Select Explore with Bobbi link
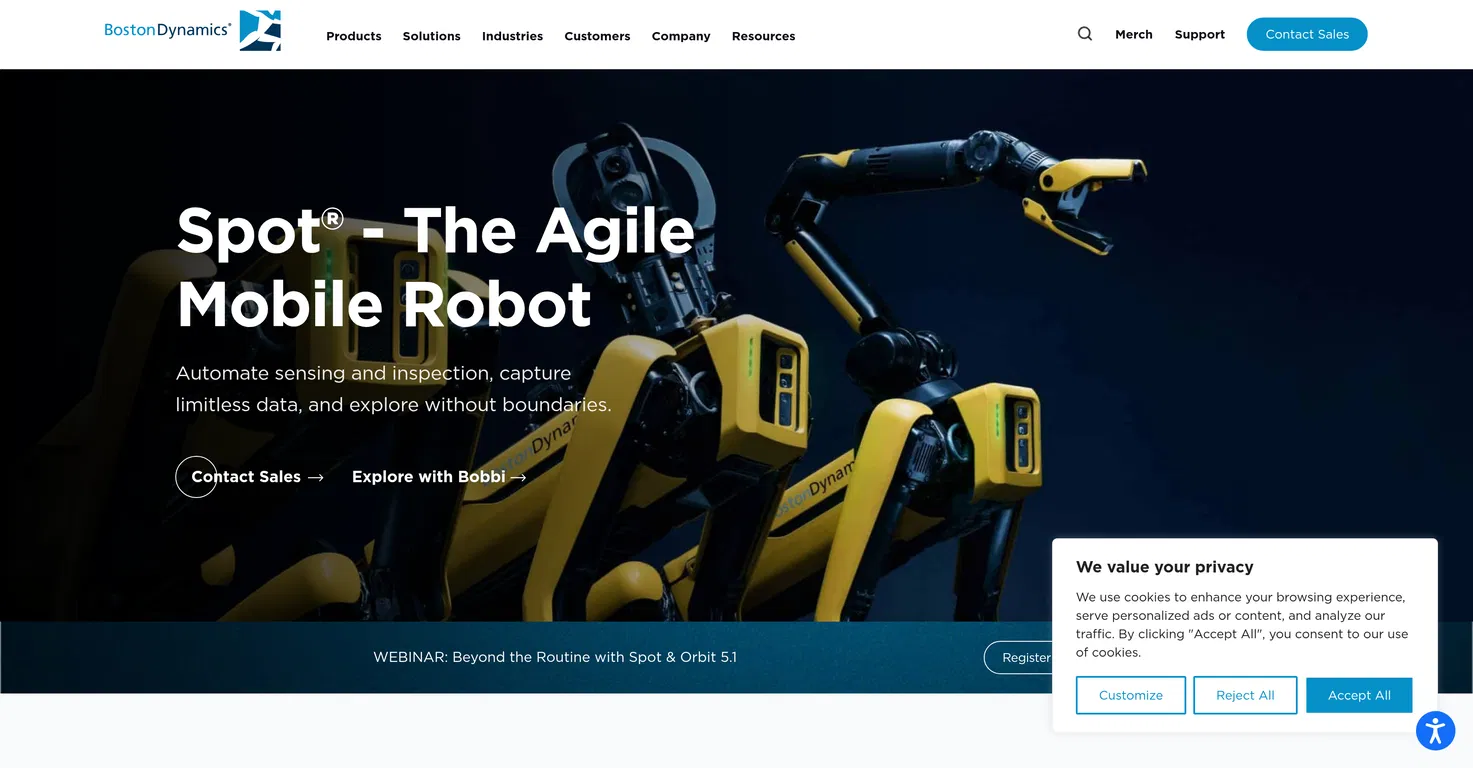 [x=438, y=477]
